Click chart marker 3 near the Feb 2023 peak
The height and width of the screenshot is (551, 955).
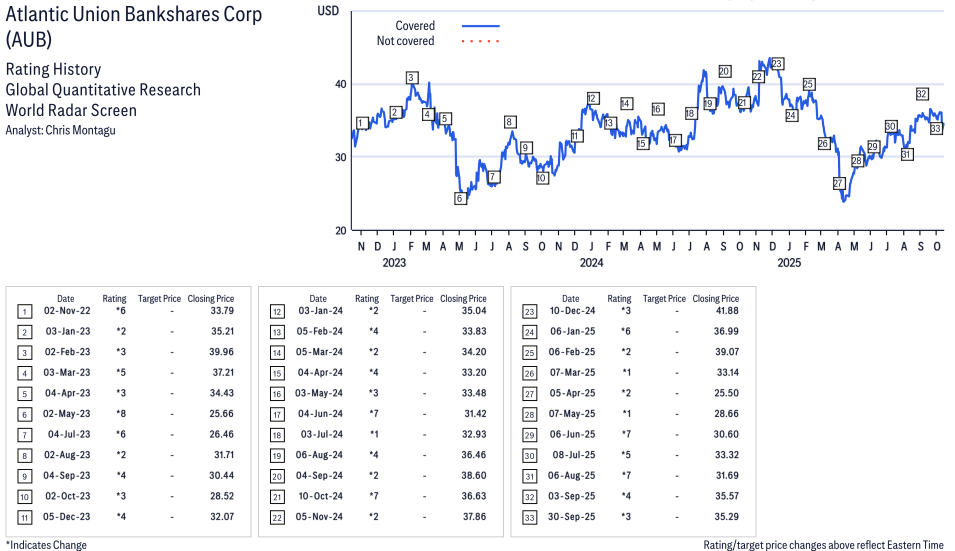click(x=411, y=77)
